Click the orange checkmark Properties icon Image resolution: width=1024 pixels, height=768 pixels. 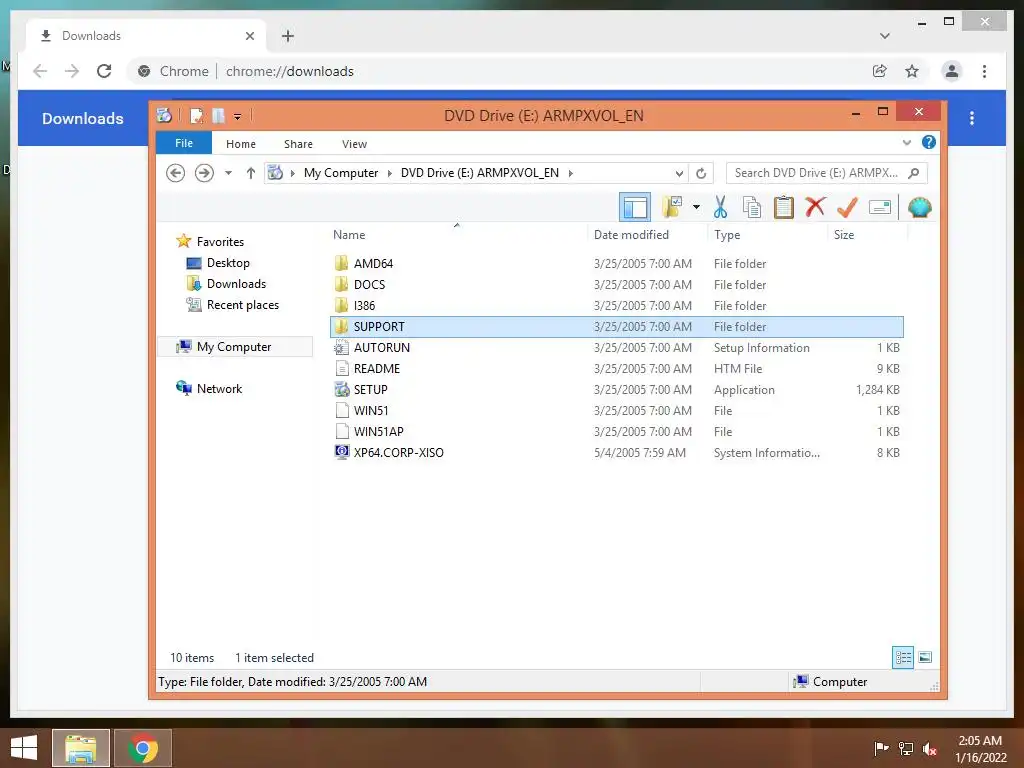(847, 208)
